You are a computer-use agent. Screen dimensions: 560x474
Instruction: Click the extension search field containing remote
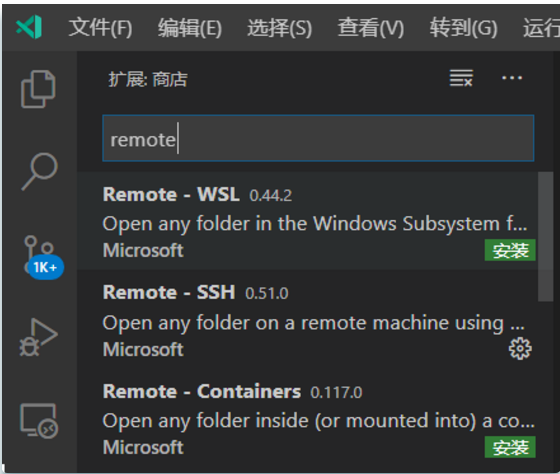click(318, 138)
